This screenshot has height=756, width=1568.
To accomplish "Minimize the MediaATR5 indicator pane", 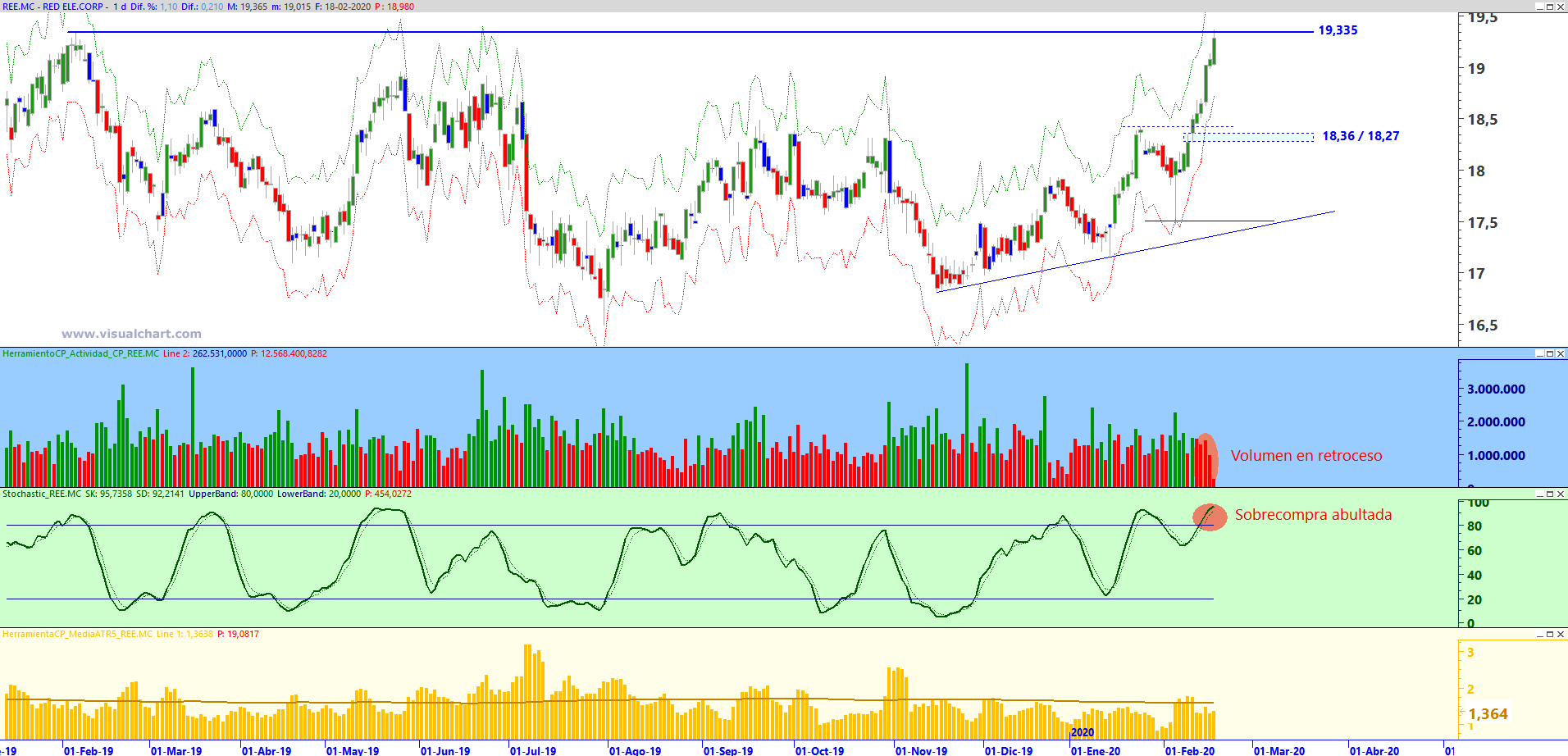I will pos(1539,634).
